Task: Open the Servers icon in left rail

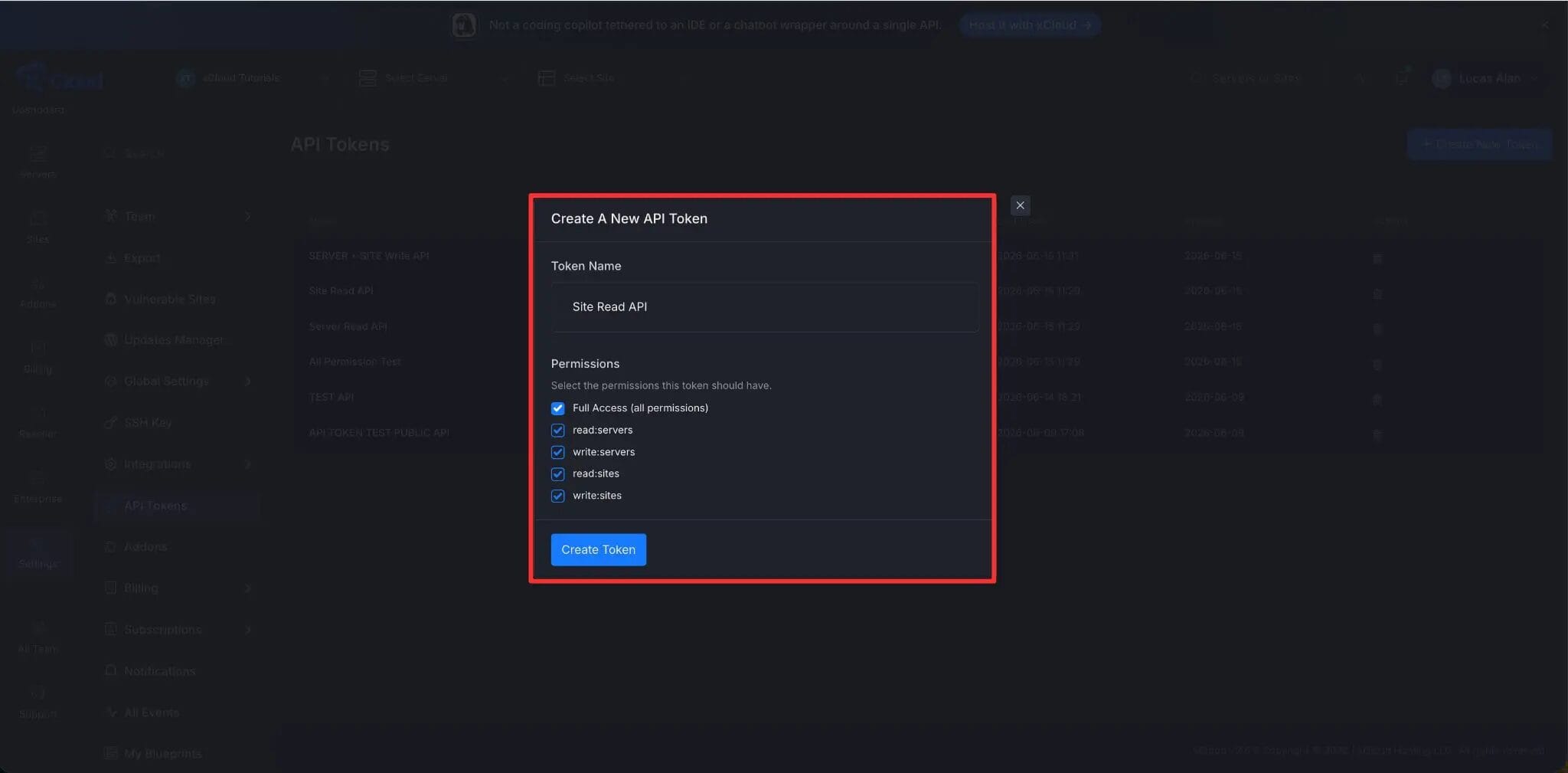Action: point(38,162)
